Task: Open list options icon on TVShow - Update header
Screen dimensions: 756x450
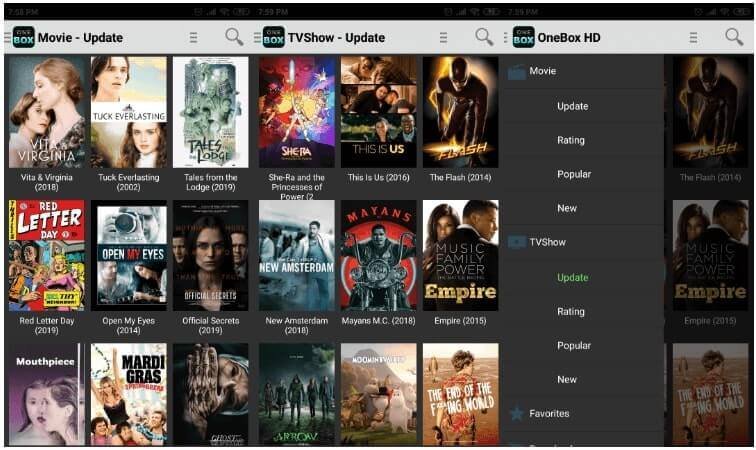Action: 443,37
